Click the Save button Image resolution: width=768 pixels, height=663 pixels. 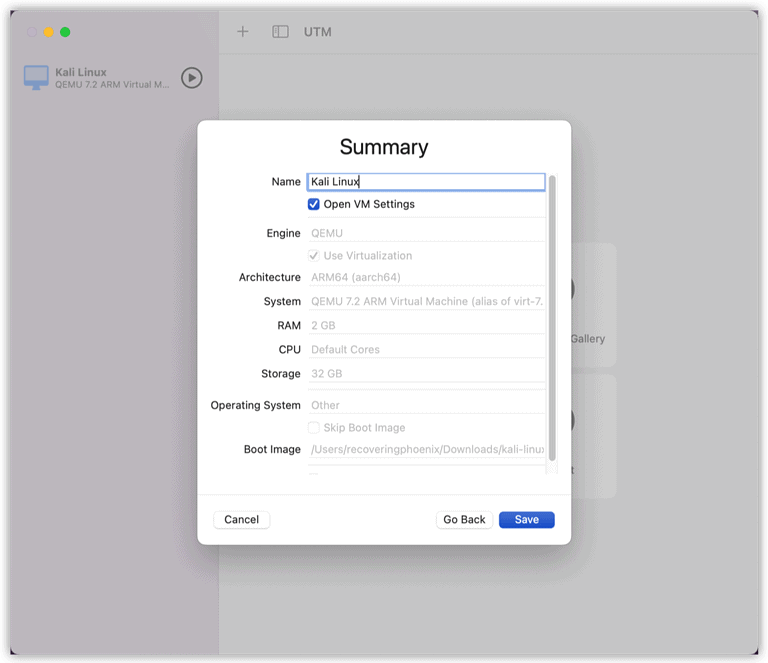(527, 520)
